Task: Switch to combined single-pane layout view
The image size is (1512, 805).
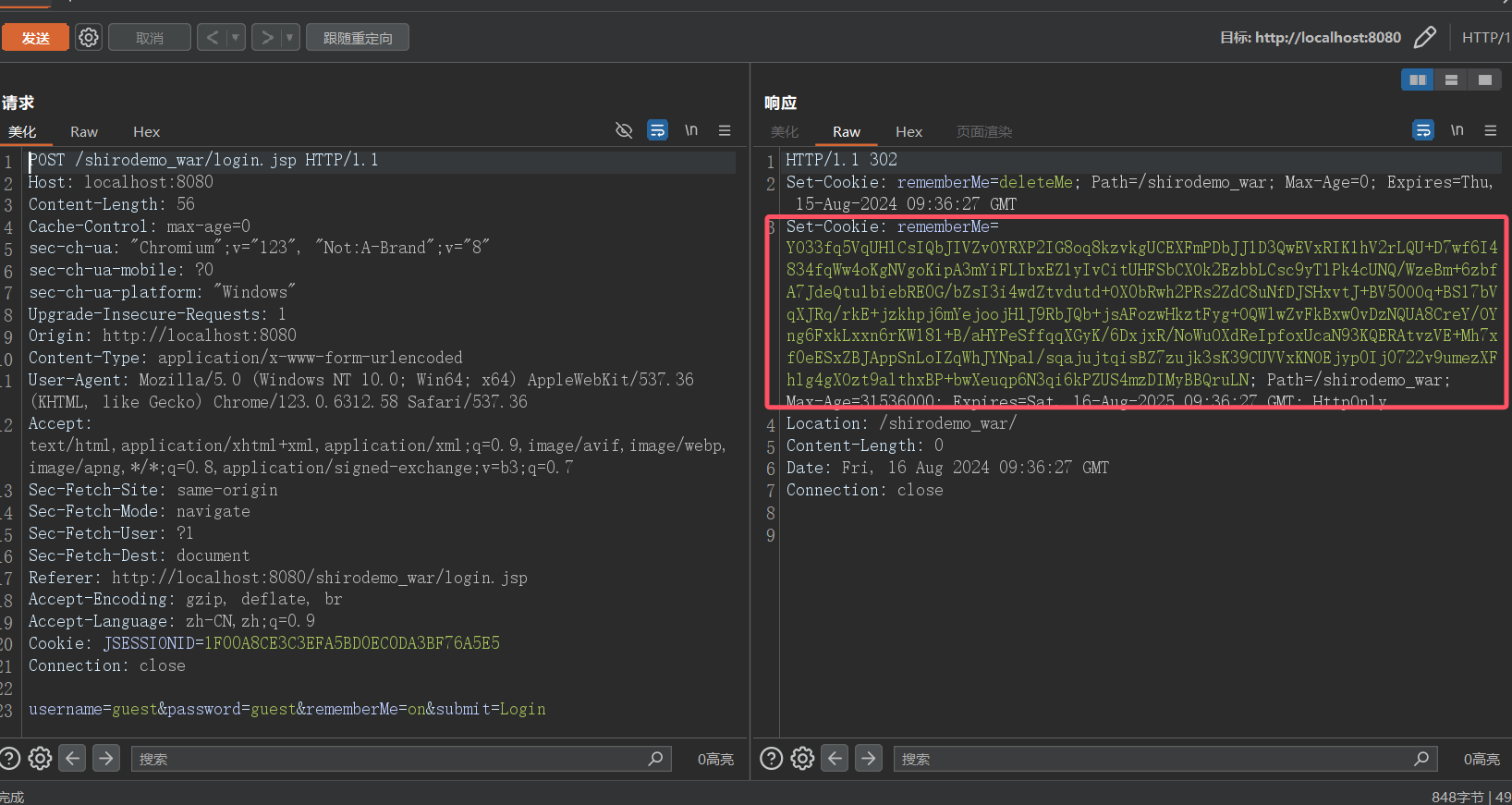Action: [x=1484, y=80]
